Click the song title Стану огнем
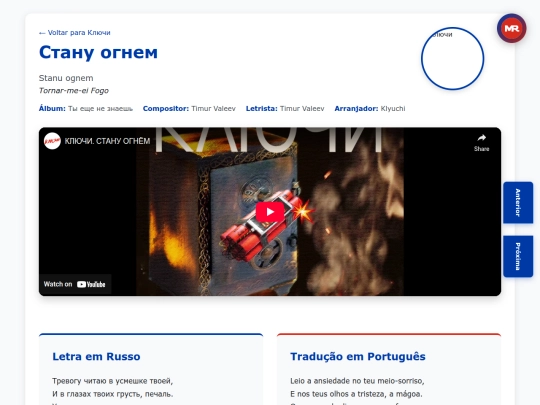This screenshot has height=405, width=540. coord(98,52)
